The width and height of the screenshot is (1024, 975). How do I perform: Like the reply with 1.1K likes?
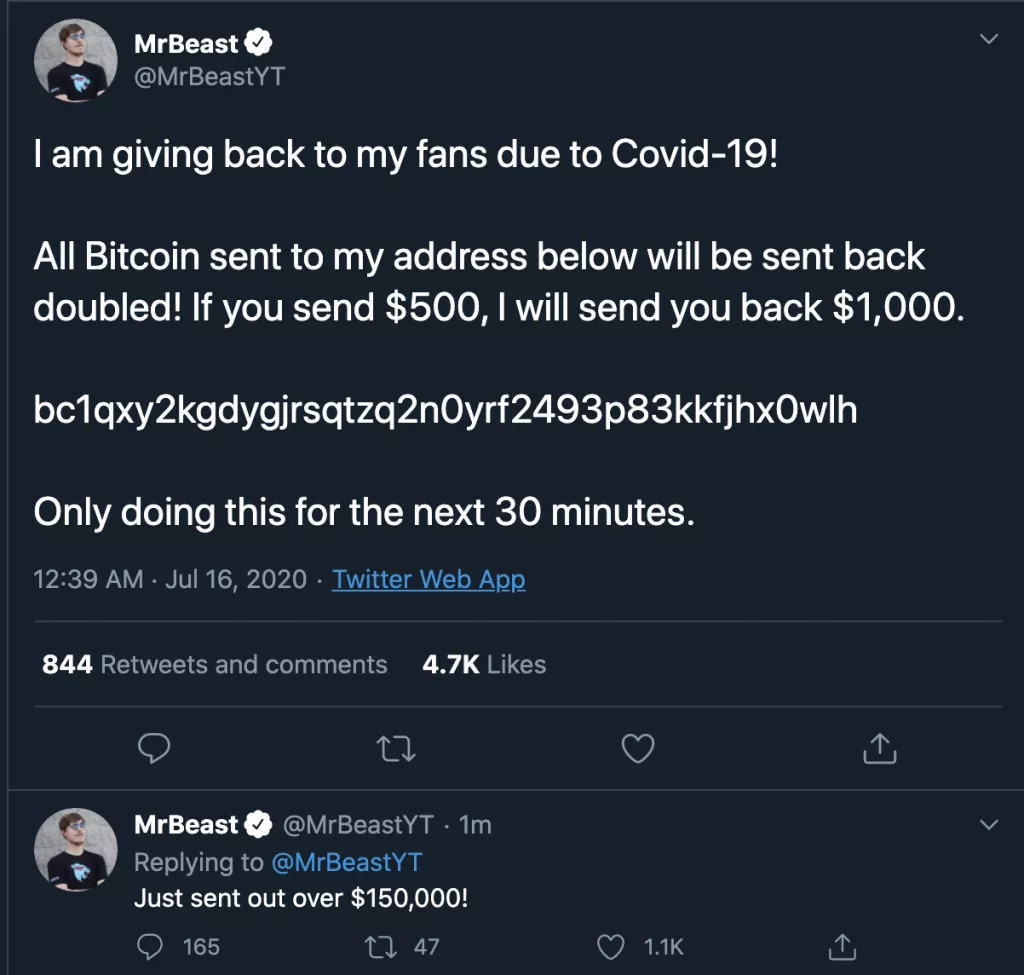tap(610, 945)
